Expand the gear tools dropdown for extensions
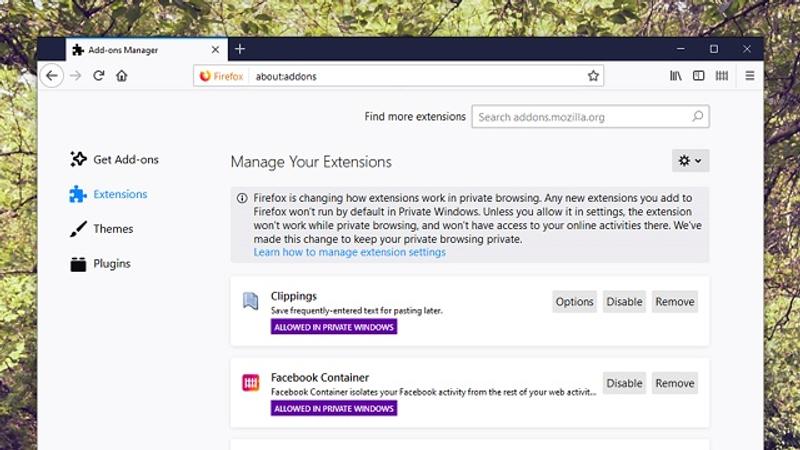The width and height of the screenshot is (800, 450). [690, 161]
